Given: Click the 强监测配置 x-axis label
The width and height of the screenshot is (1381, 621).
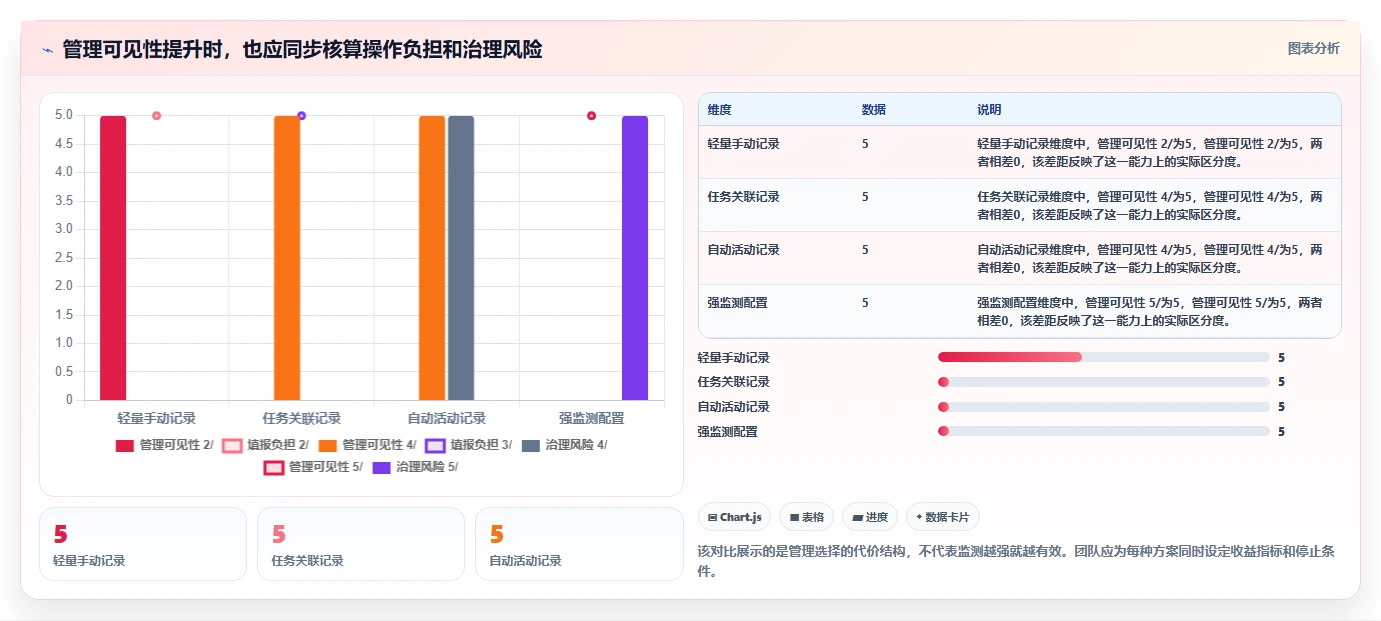Looking at the screenshot, I should tap(591, 418).
